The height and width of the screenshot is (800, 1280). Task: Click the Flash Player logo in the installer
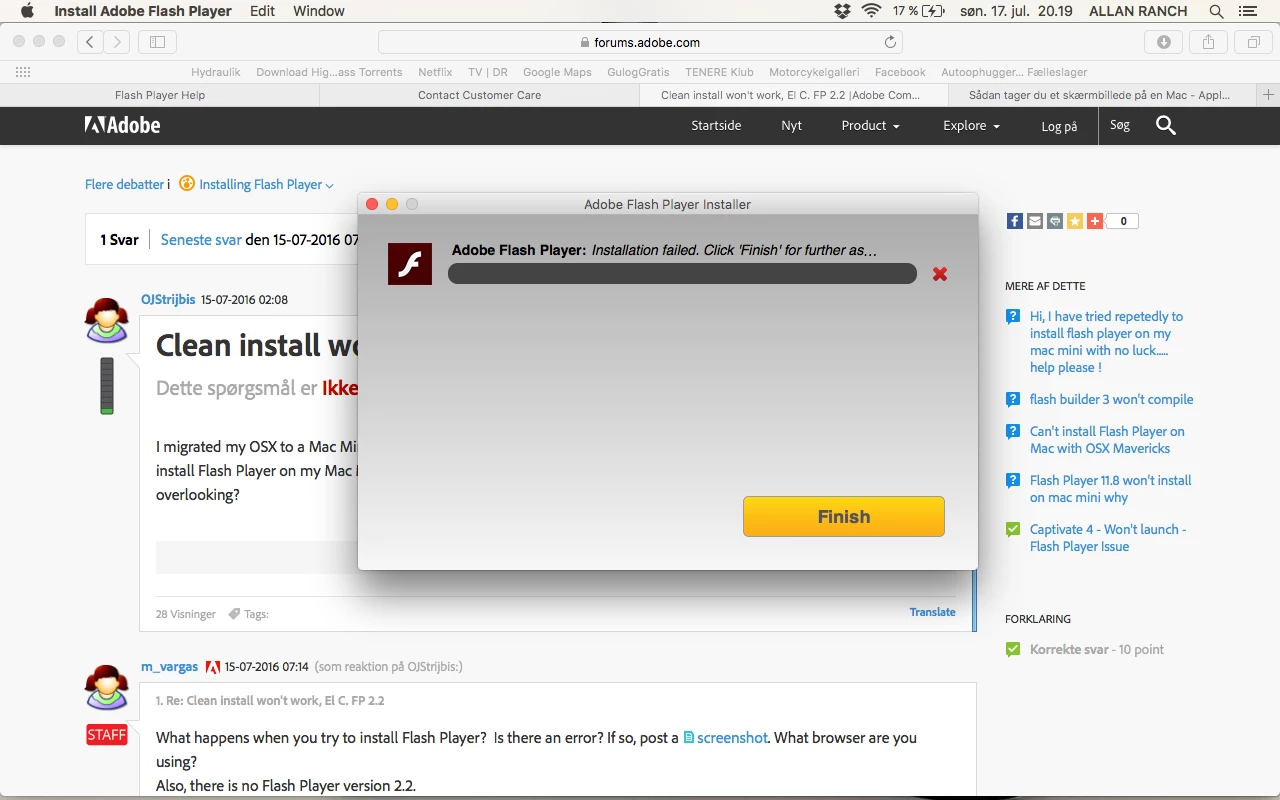pos(410,264)
